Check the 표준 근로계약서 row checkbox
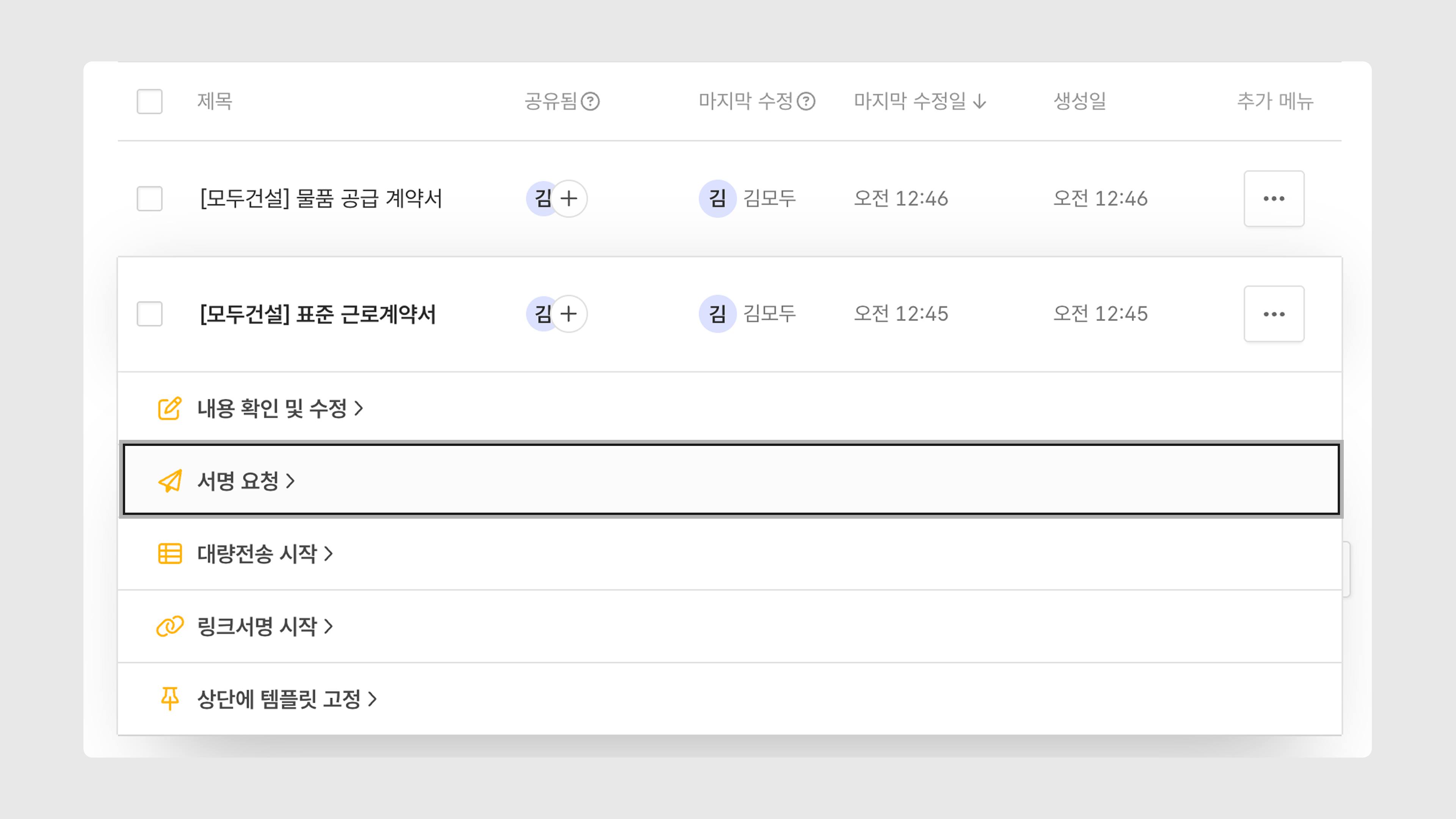This screenshot has width=1456, height=819. pos(149,314)
